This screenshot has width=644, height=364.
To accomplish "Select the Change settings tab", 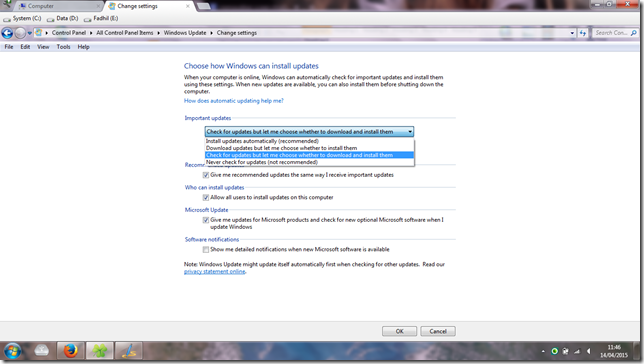I will coord(148,6).
